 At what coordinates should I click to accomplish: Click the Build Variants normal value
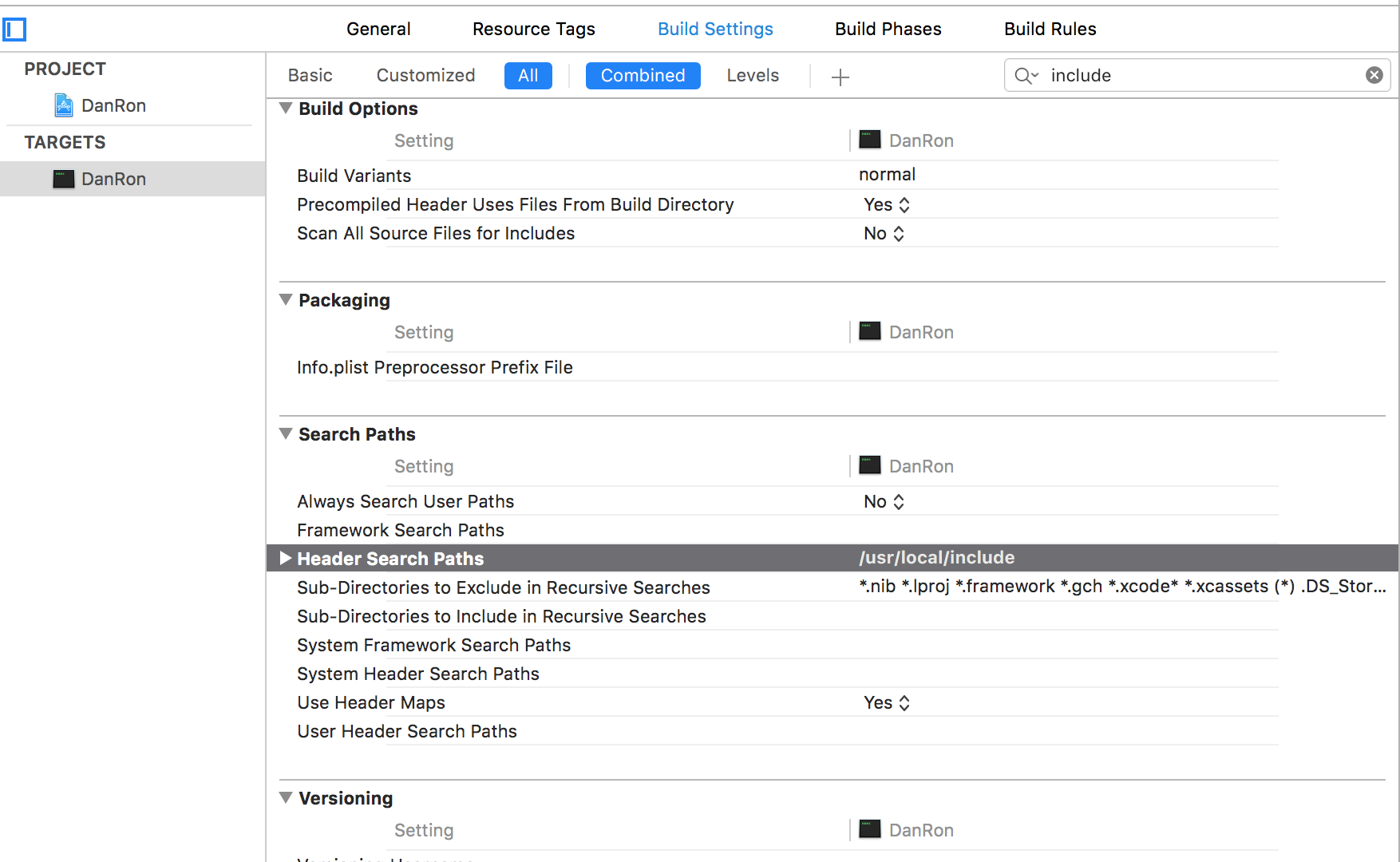point(887,174)
